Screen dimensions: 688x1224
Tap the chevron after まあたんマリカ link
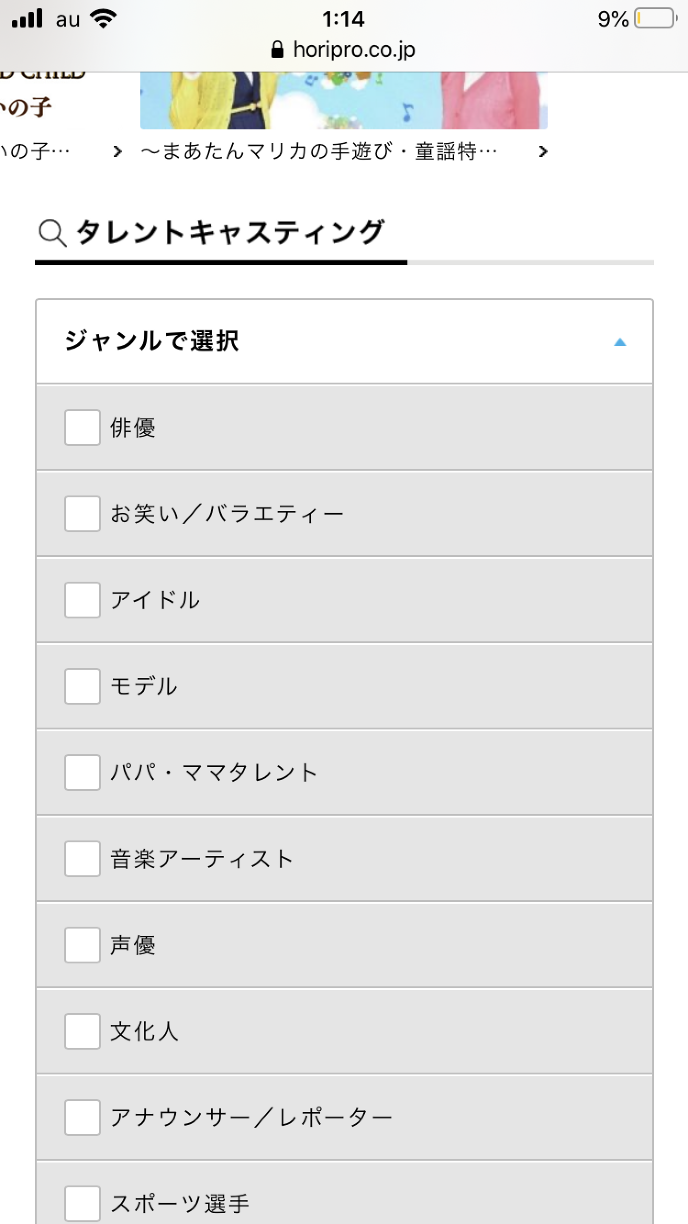tap(543, 152)
